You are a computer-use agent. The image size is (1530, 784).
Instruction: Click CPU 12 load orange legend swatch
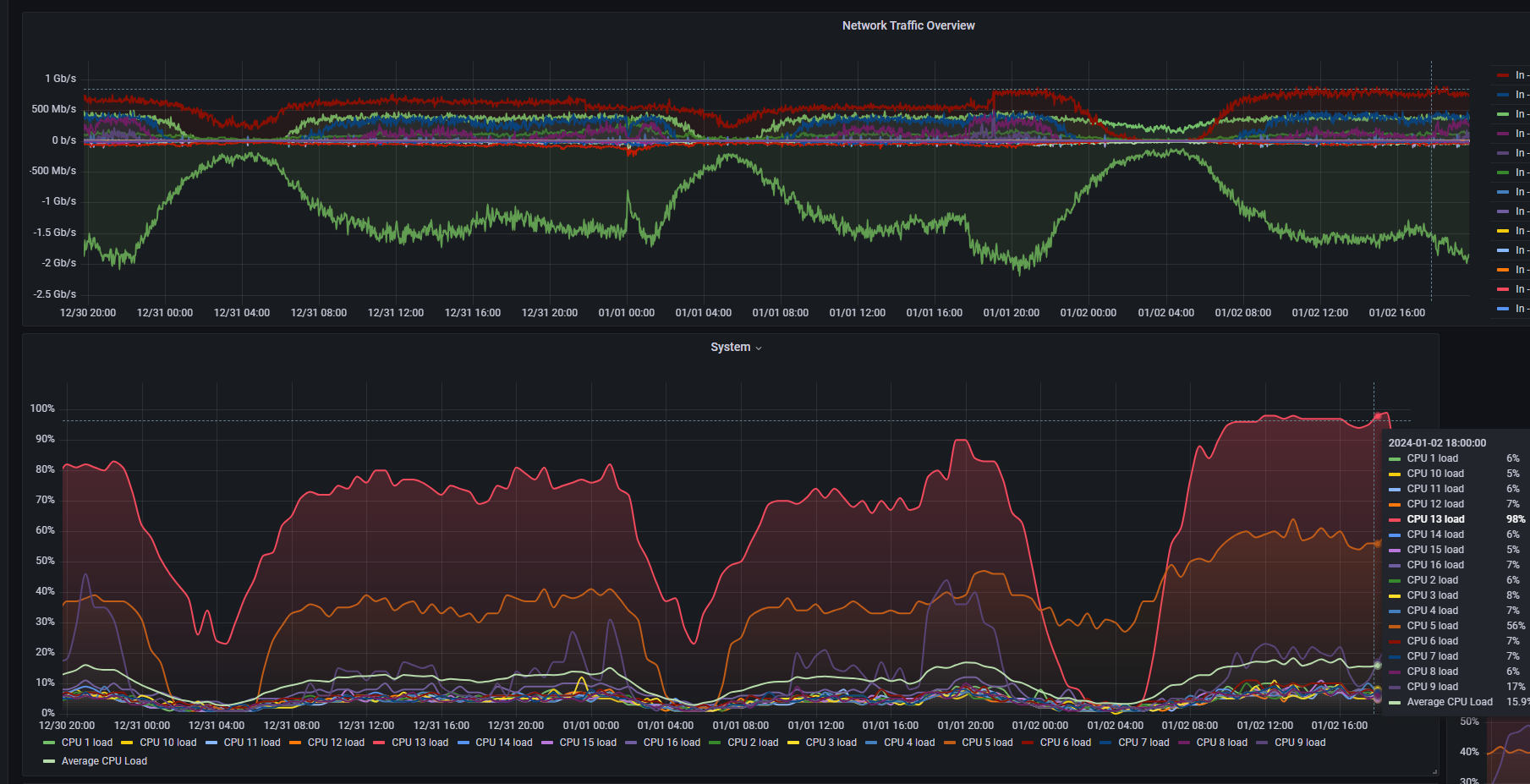pos(295,743)
